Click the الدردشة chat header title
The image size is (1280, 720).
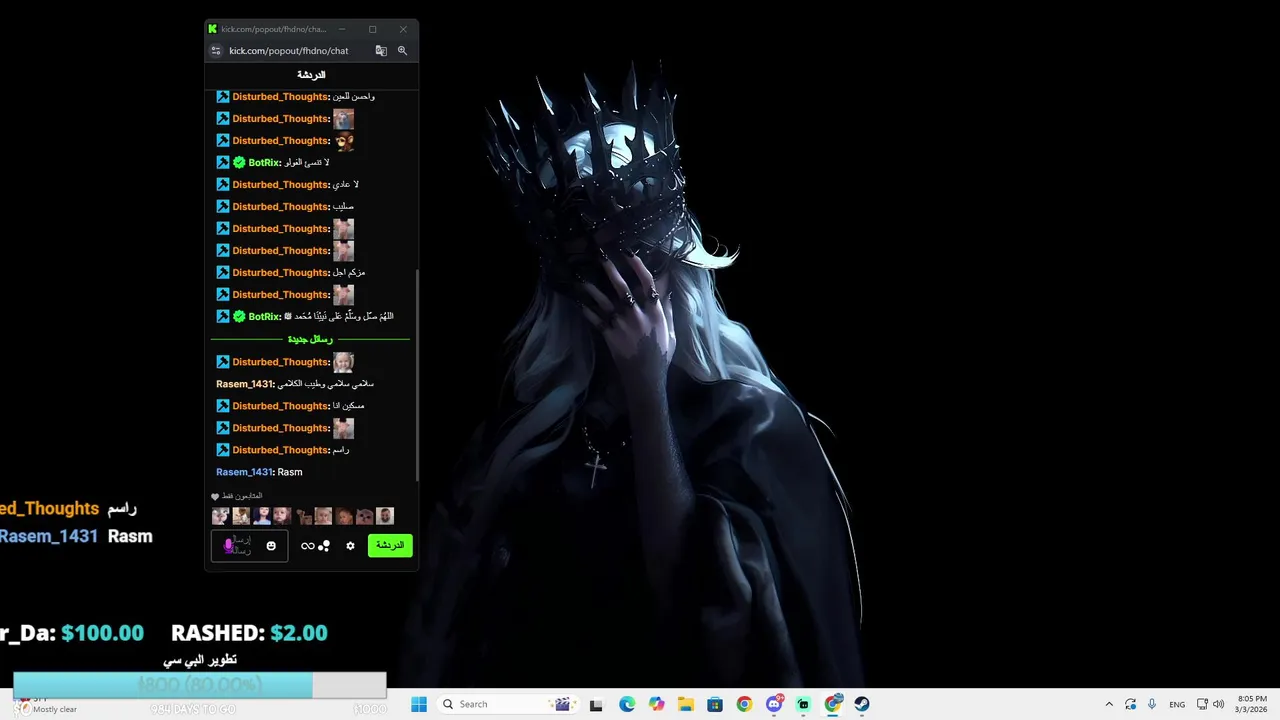point(311,75)
